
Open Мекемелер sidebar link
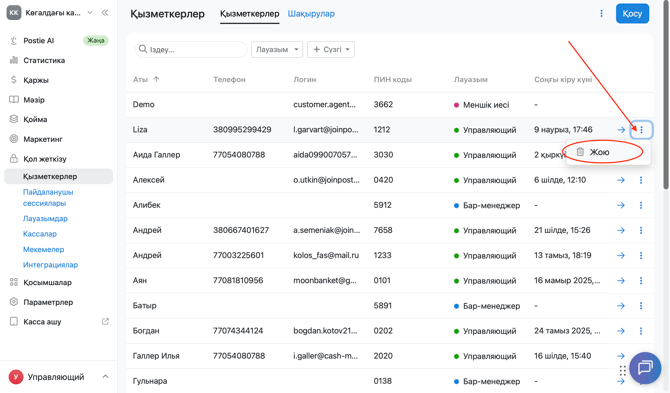point(44,249)
